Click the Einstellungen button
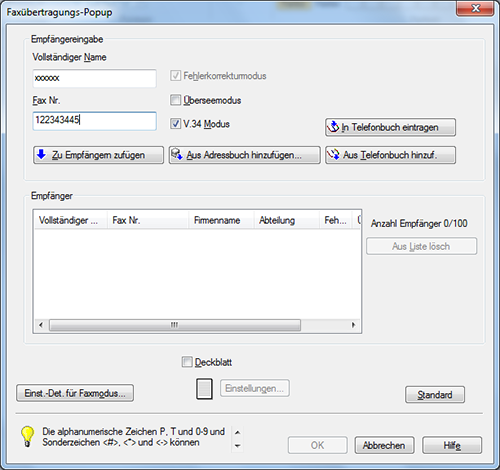Viewport: 500px width, 470px height. click(255, 388)
